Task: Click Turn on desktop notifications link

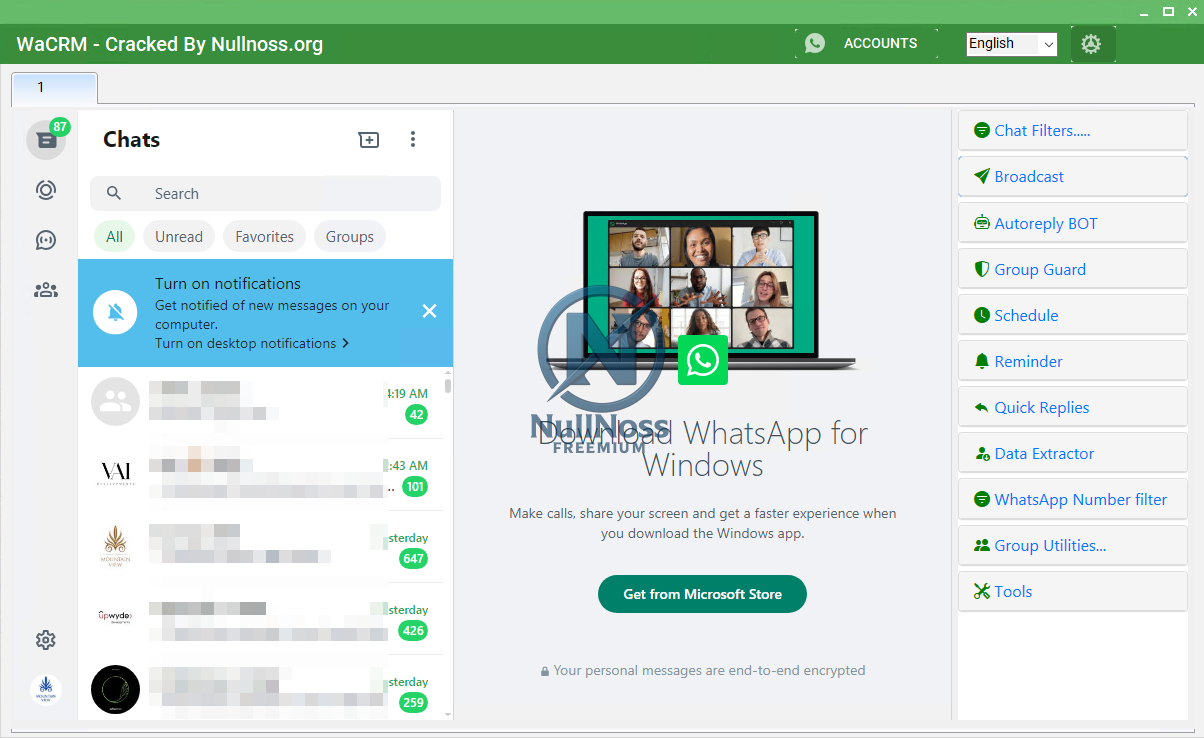Action: point(251,343)
